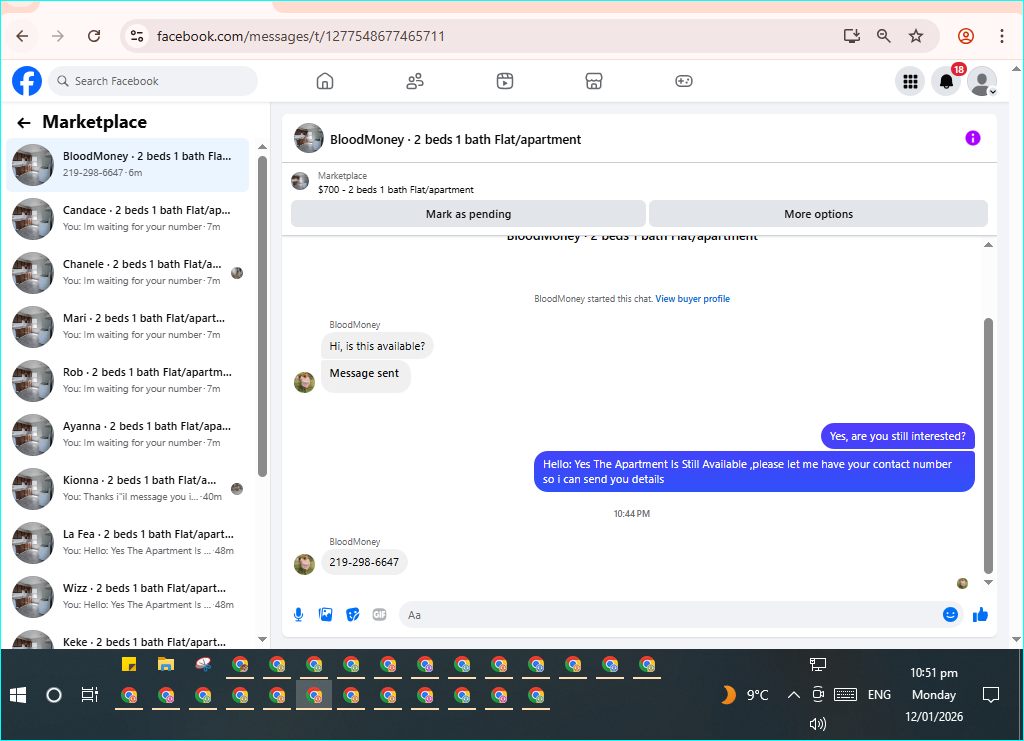Viewport: 1024px width, 741px height.
Task: Click the ENG language indicator
Action: coord(879,695)
